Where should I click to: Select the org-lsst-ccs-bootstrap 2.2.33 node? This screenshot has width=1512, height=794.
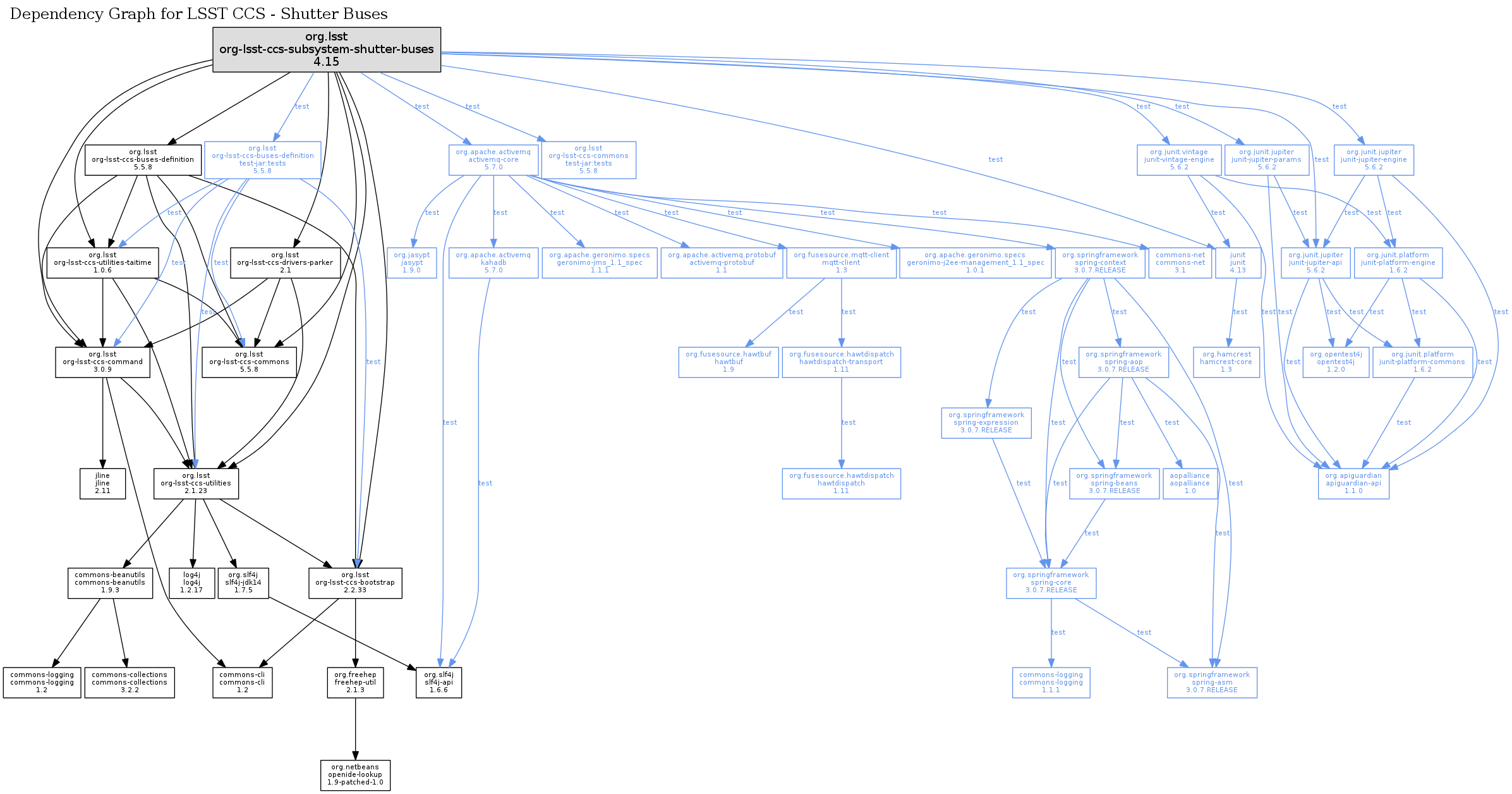pos(354,582)
